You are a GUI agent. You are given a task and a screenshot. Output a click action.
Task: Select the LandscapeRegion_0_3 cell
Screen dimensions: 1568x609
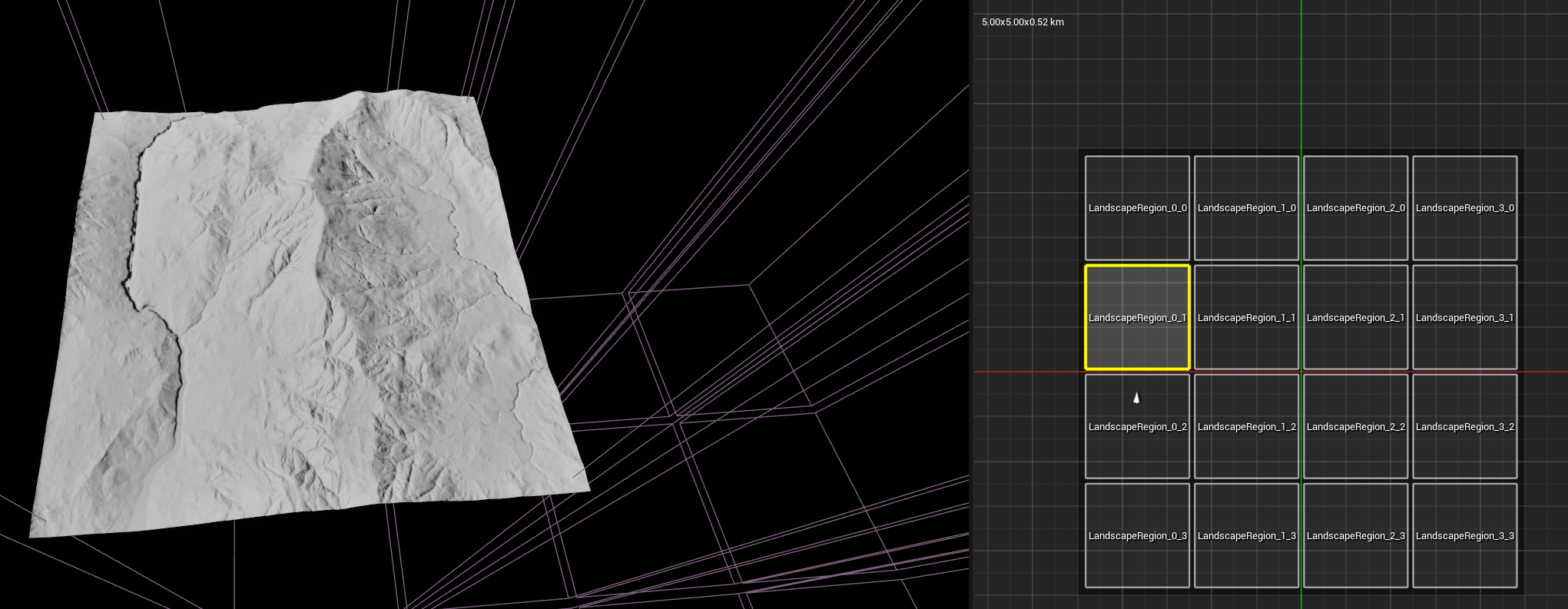[1137, 535]
